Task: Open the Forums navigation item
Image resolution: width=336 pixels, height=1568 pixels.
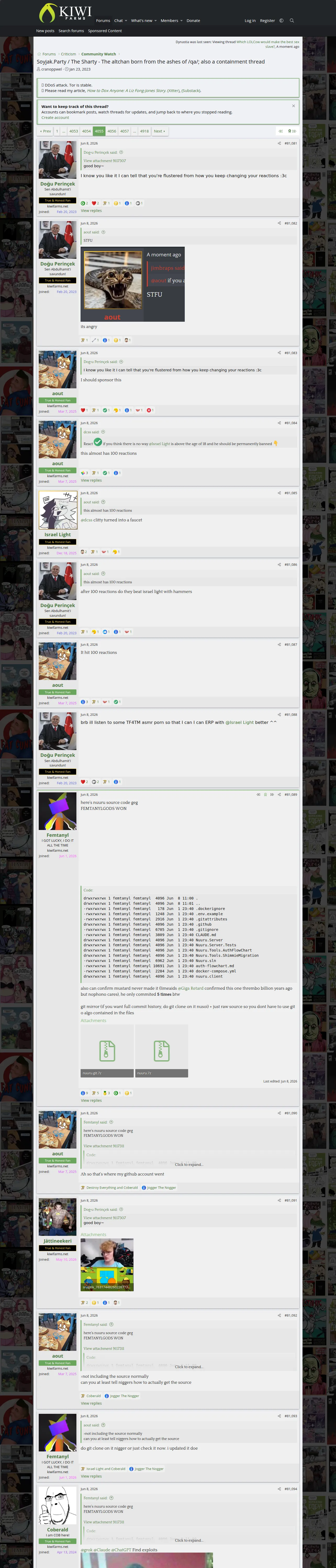Action: click(103, 21)
